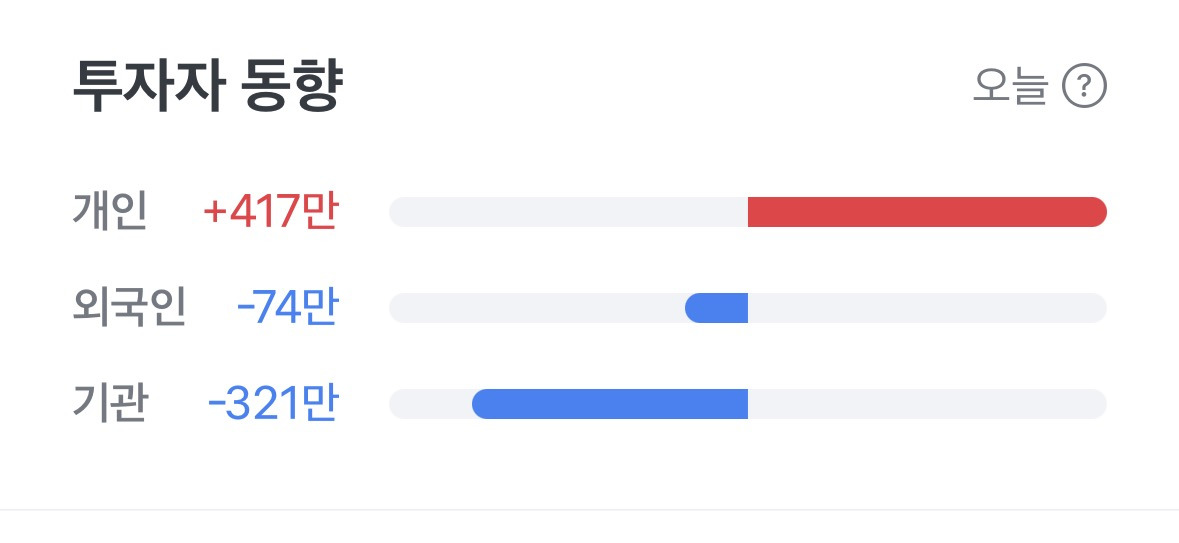Click gray left portion of 외국인 bar

537,308
